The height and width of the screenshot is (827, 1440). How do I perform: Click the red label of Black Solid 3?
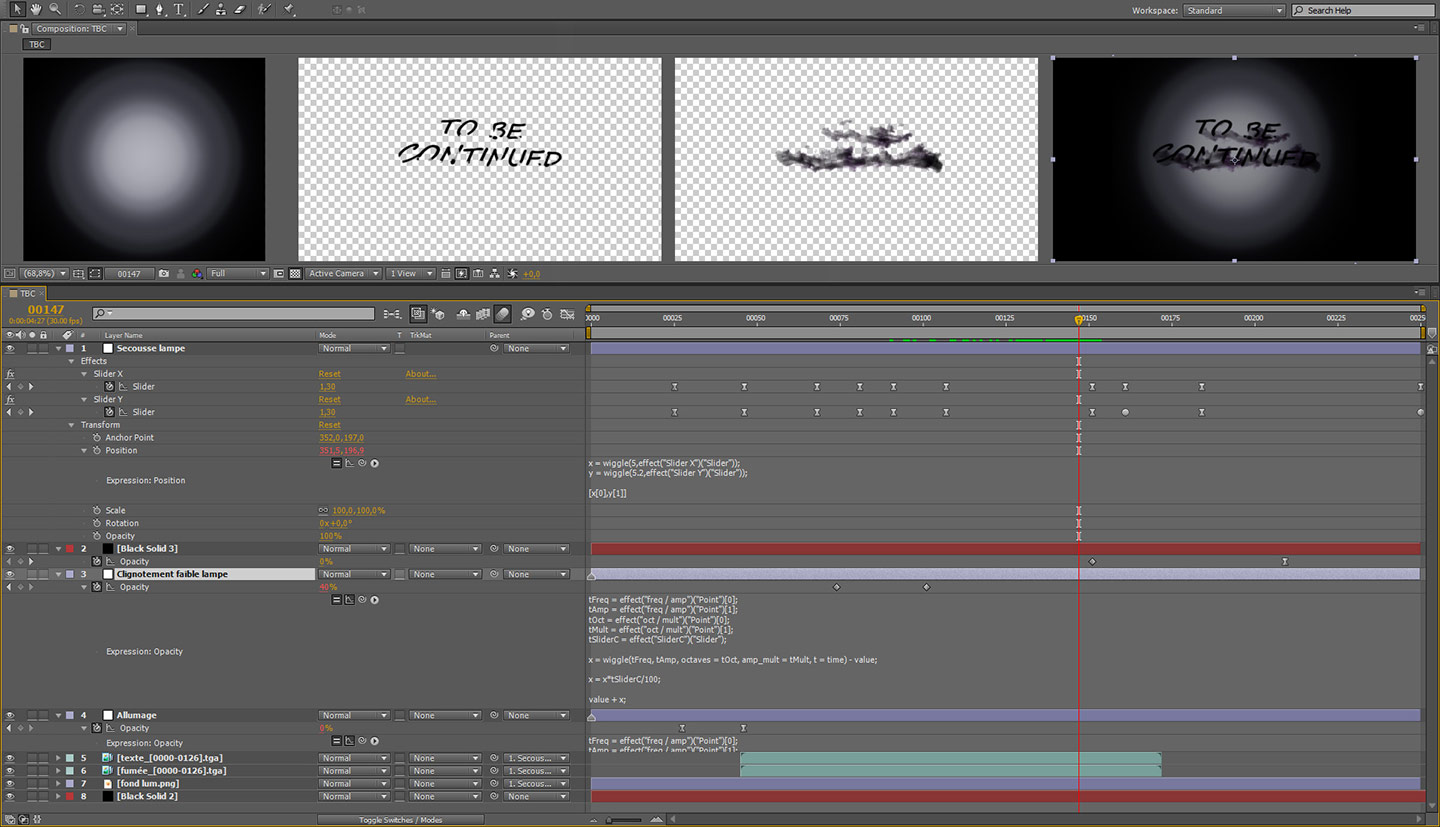[69, 548]
